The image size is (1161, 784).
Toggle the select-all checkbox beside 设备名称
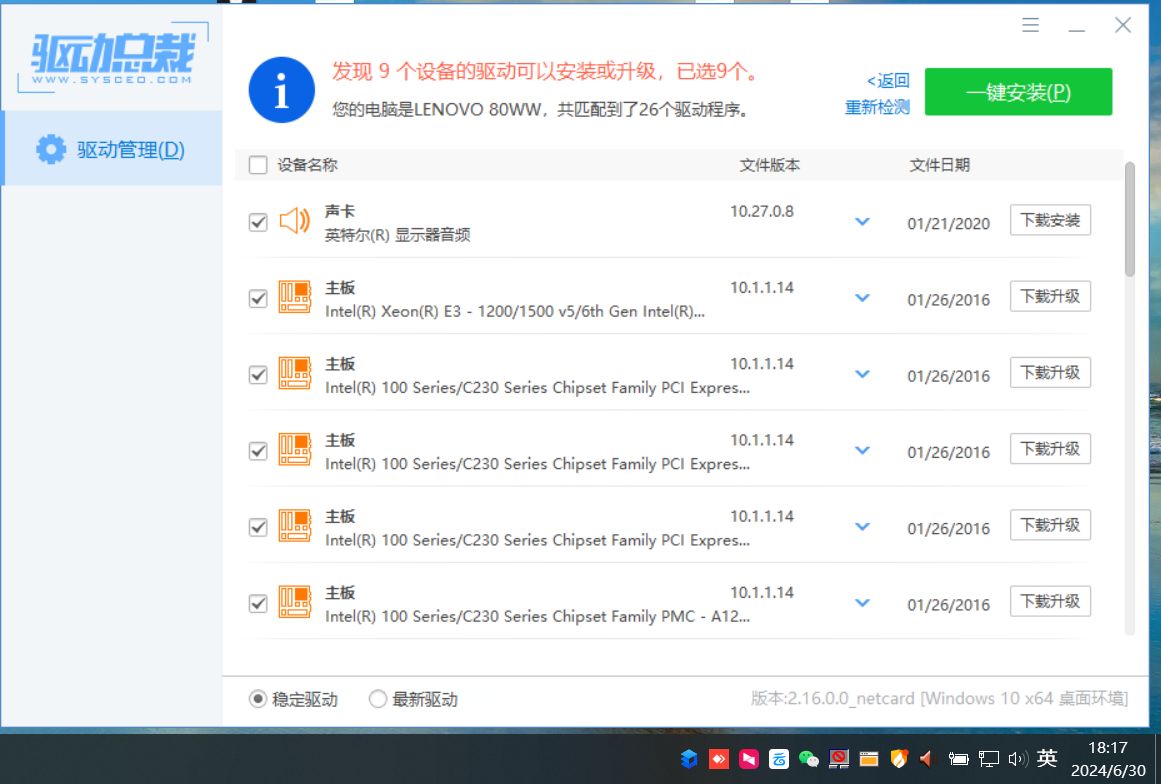[x=258, y=165]
